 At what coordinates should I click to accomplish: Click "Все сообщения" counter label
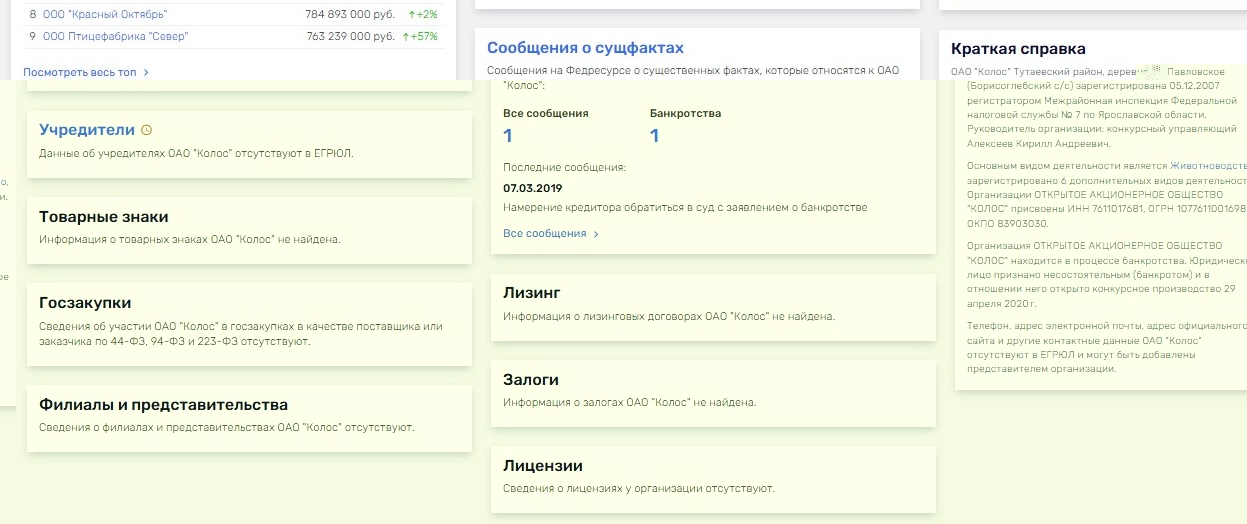pyautogui.click(x=546, y=114)
